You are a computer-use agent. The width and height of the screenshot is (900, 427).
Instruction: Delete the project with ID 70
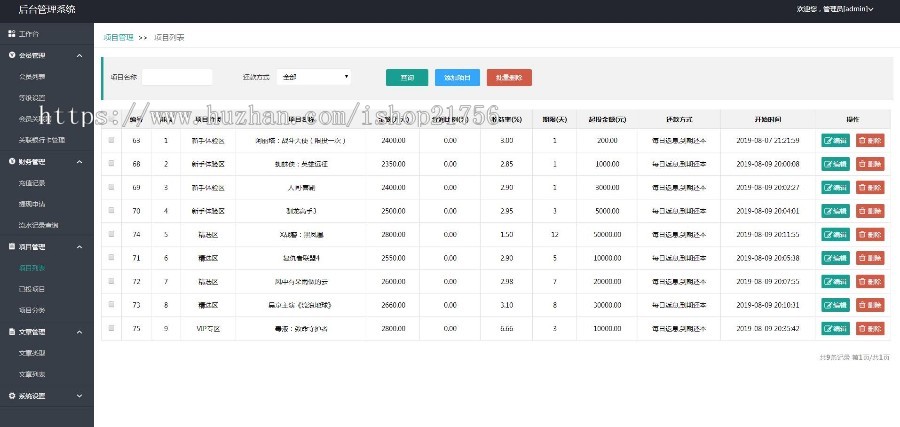(x=870, y=211)
